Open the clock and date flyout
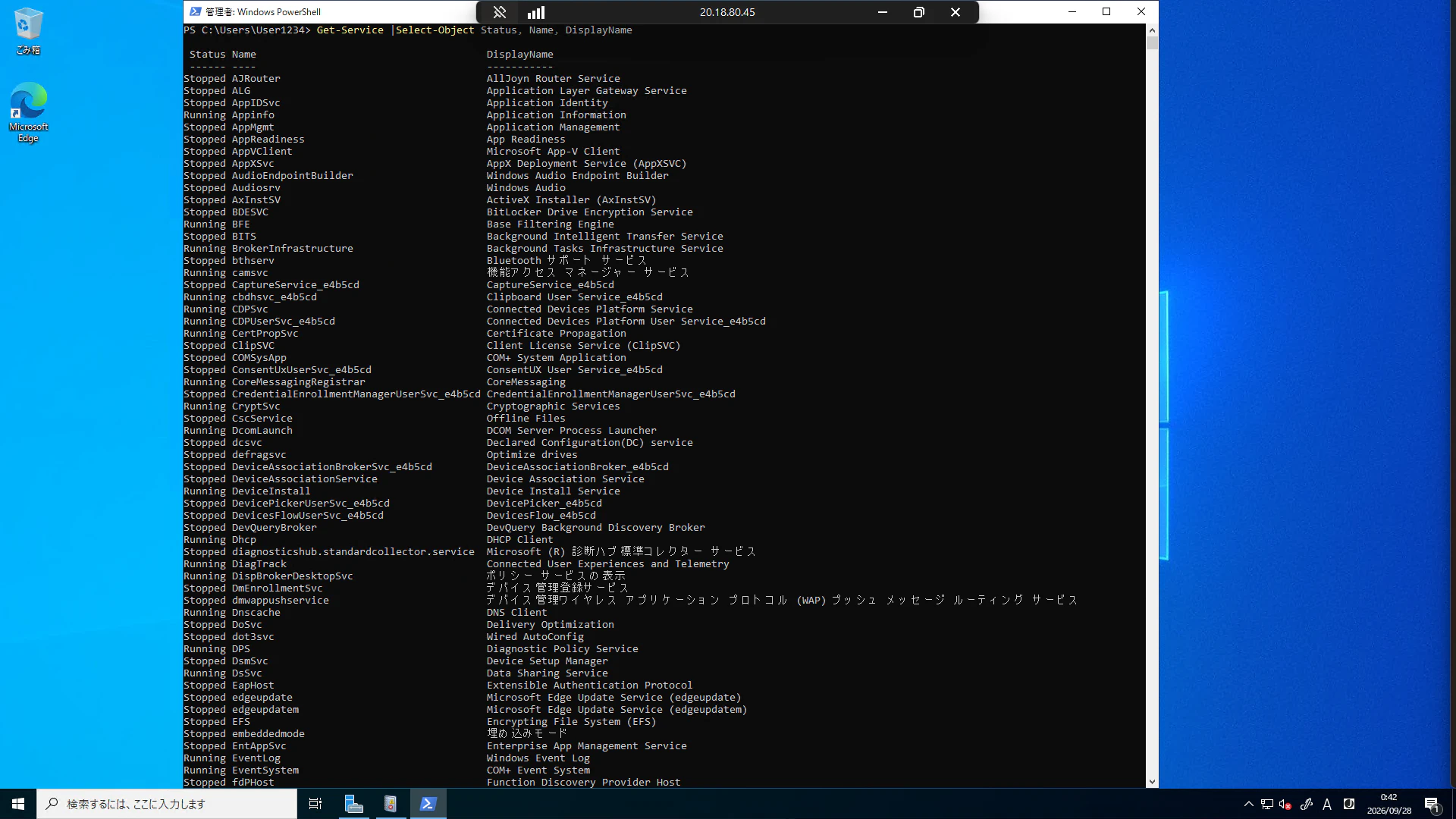This screenshot has width=1456, height=819. (x=1389, y=804)
